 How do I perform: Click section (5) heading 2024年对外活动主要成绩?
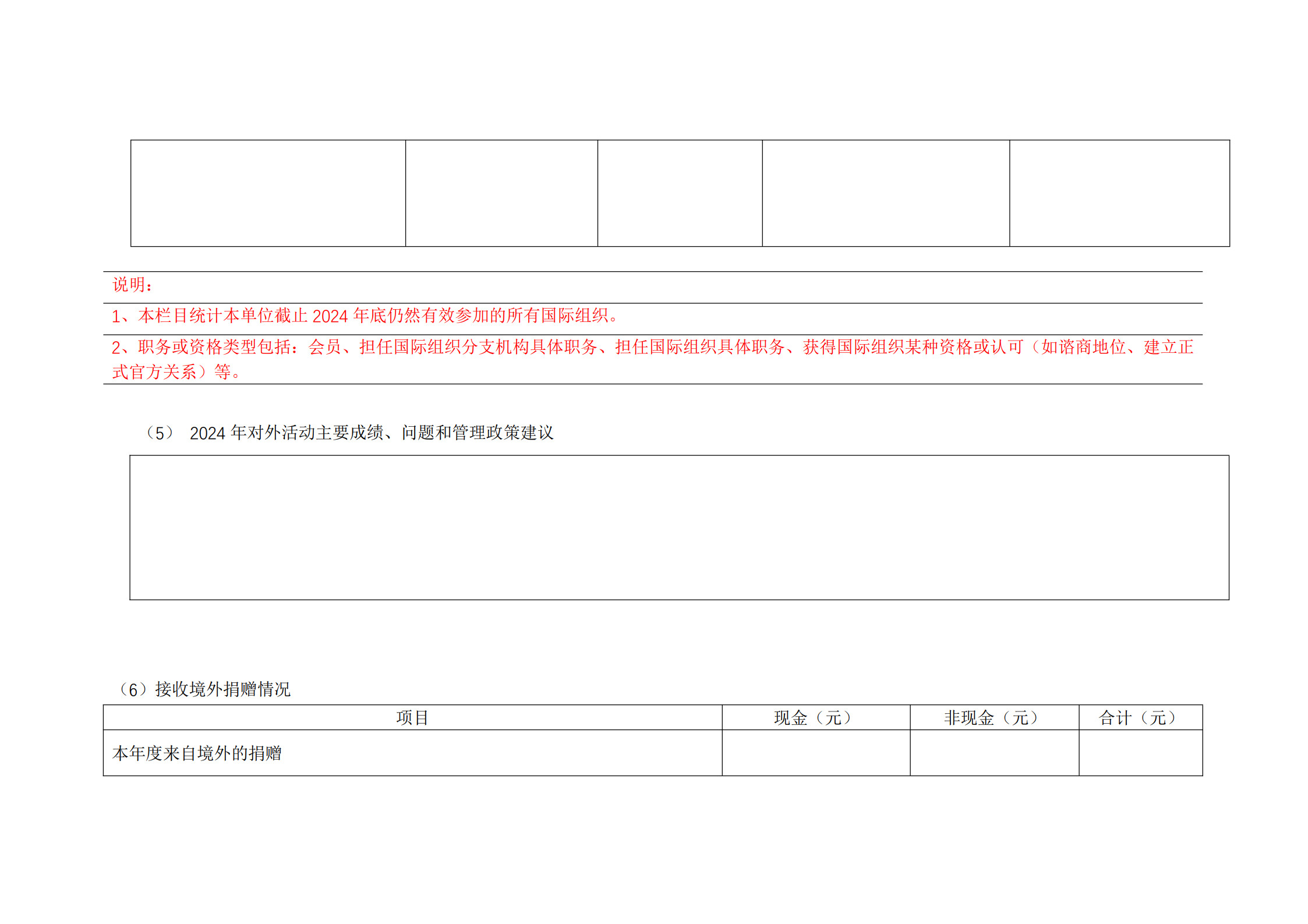coord(370,433)
